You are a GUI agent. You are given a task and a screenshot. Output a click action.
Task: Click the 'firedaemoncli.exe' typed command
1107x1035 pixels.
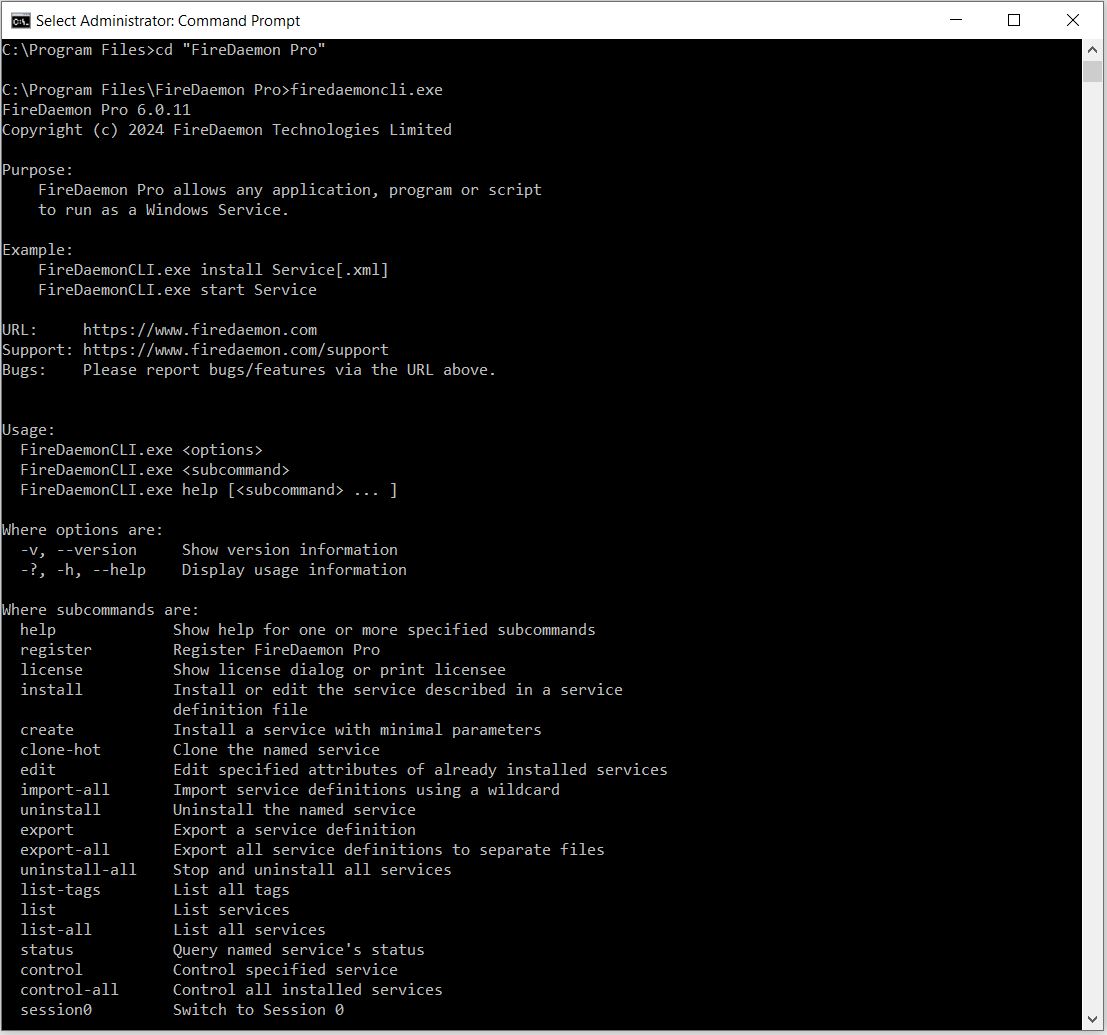pos(366,90)
